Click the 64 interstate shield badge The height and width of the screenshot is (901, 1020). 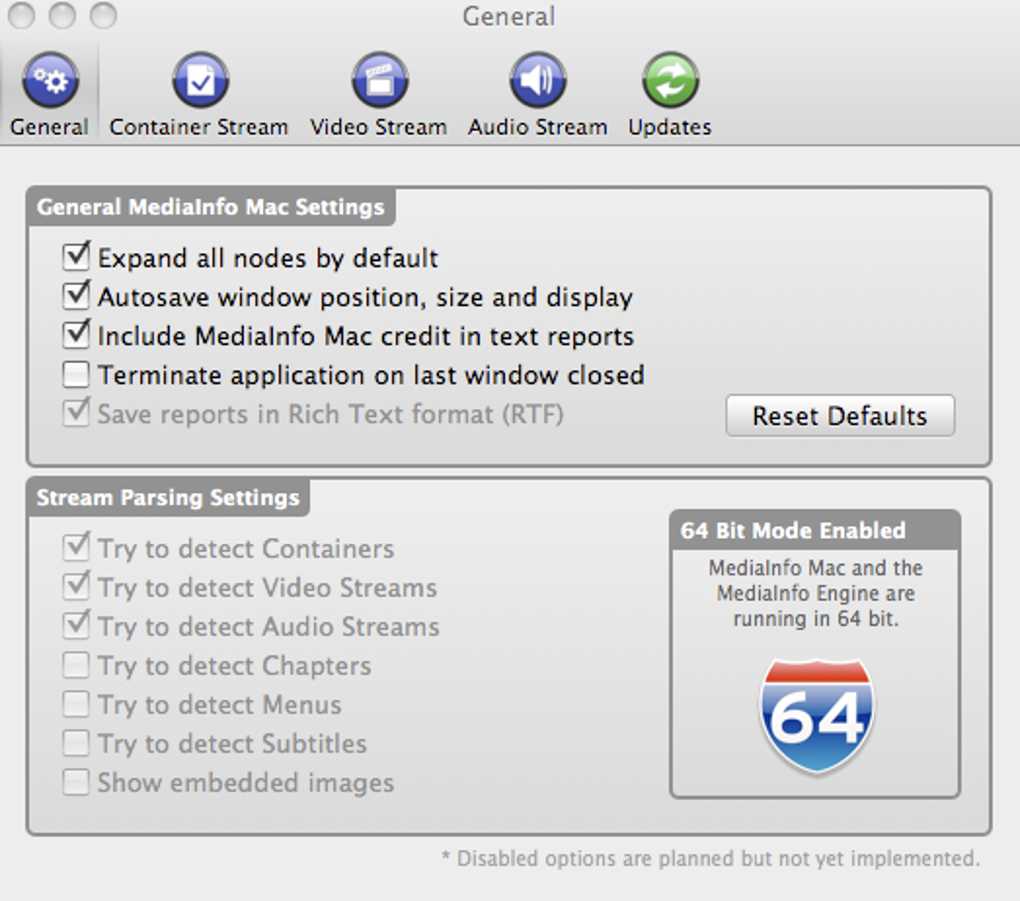816,717
